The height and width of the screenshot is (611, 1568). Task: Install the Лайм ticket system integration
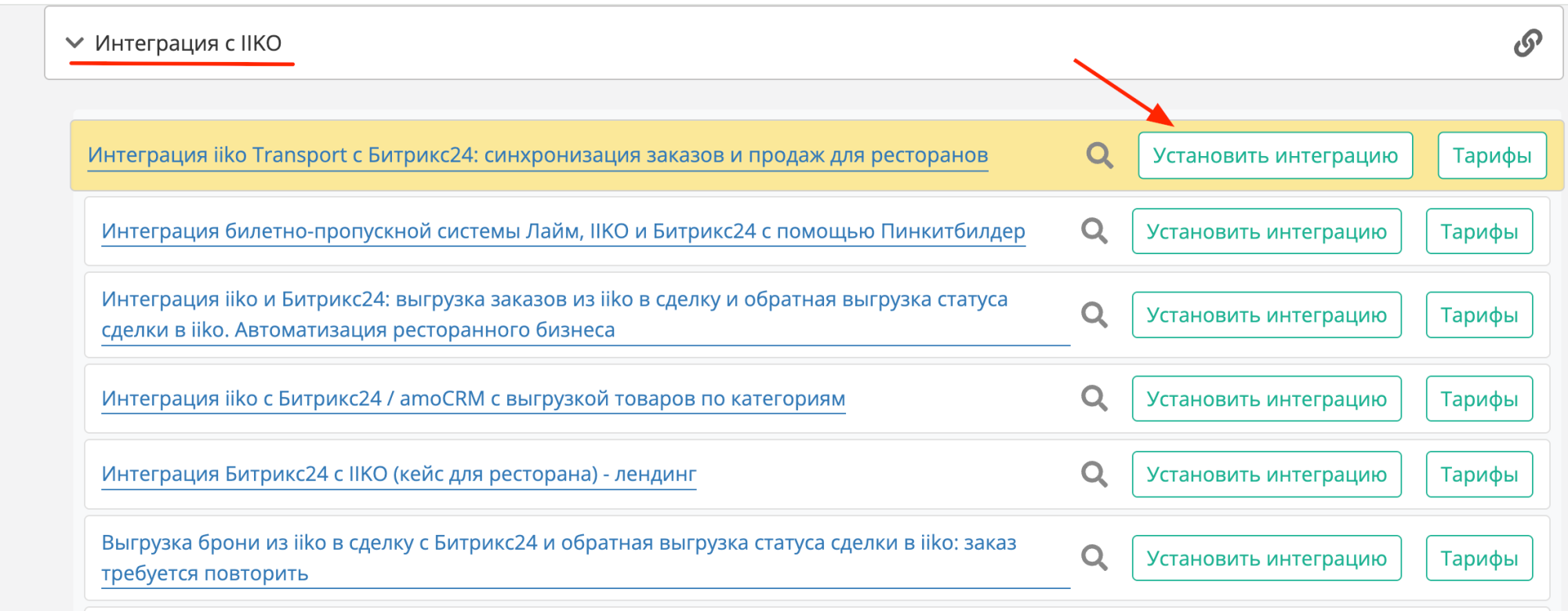tap(1266, 231)
